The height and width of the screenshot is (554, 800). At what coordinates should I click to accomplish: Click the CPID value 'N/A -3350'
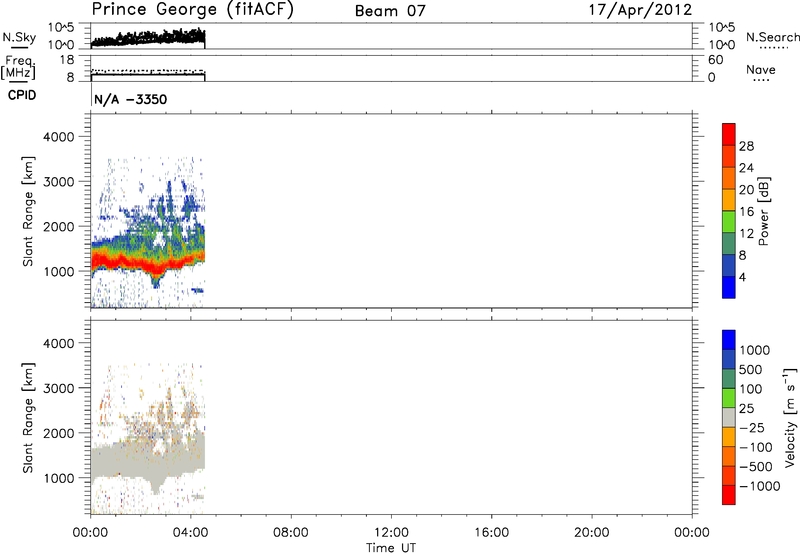[131, 99]
